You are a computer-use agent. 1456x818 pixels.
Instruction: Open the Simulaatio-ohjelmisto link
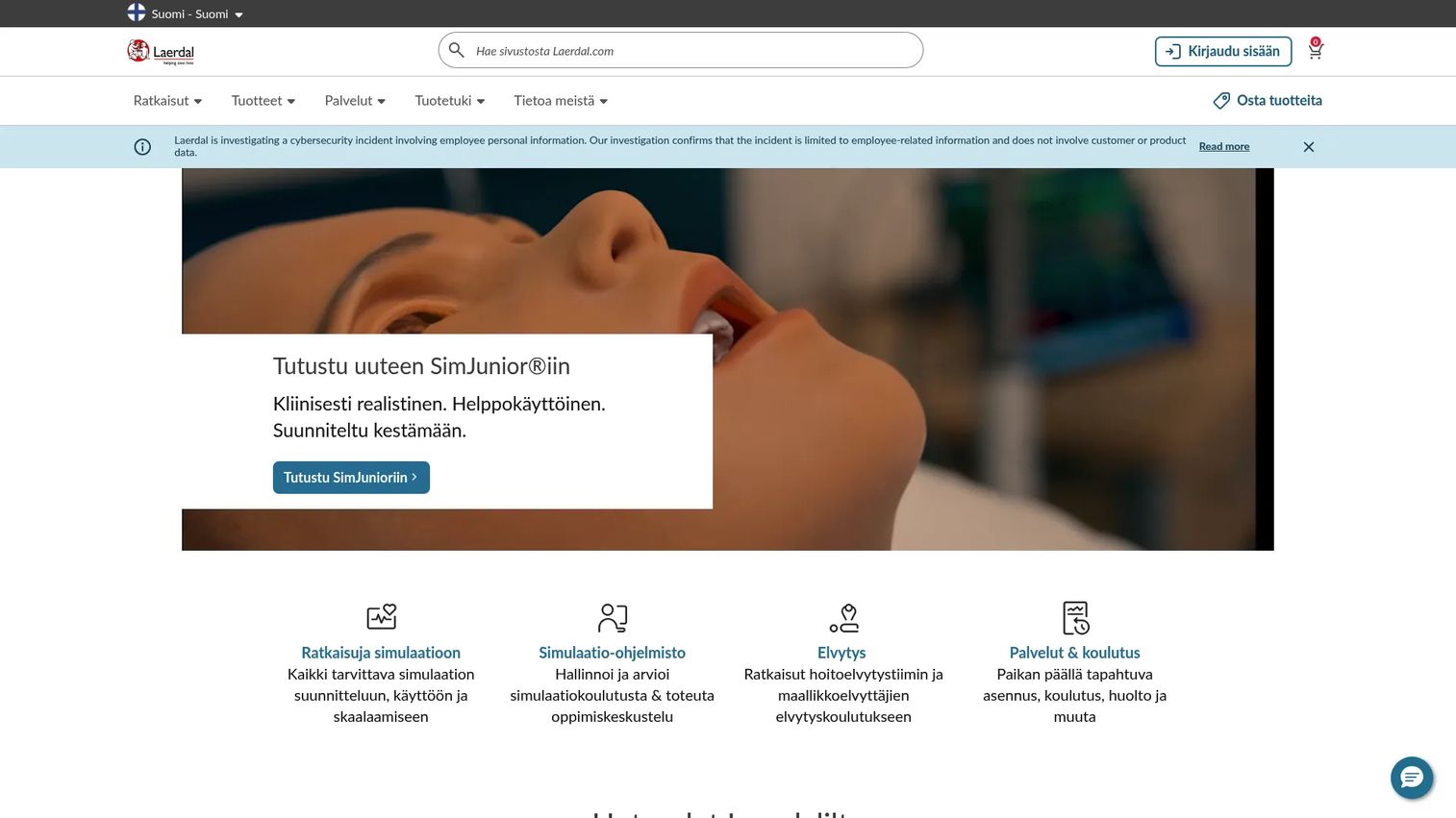613,653
